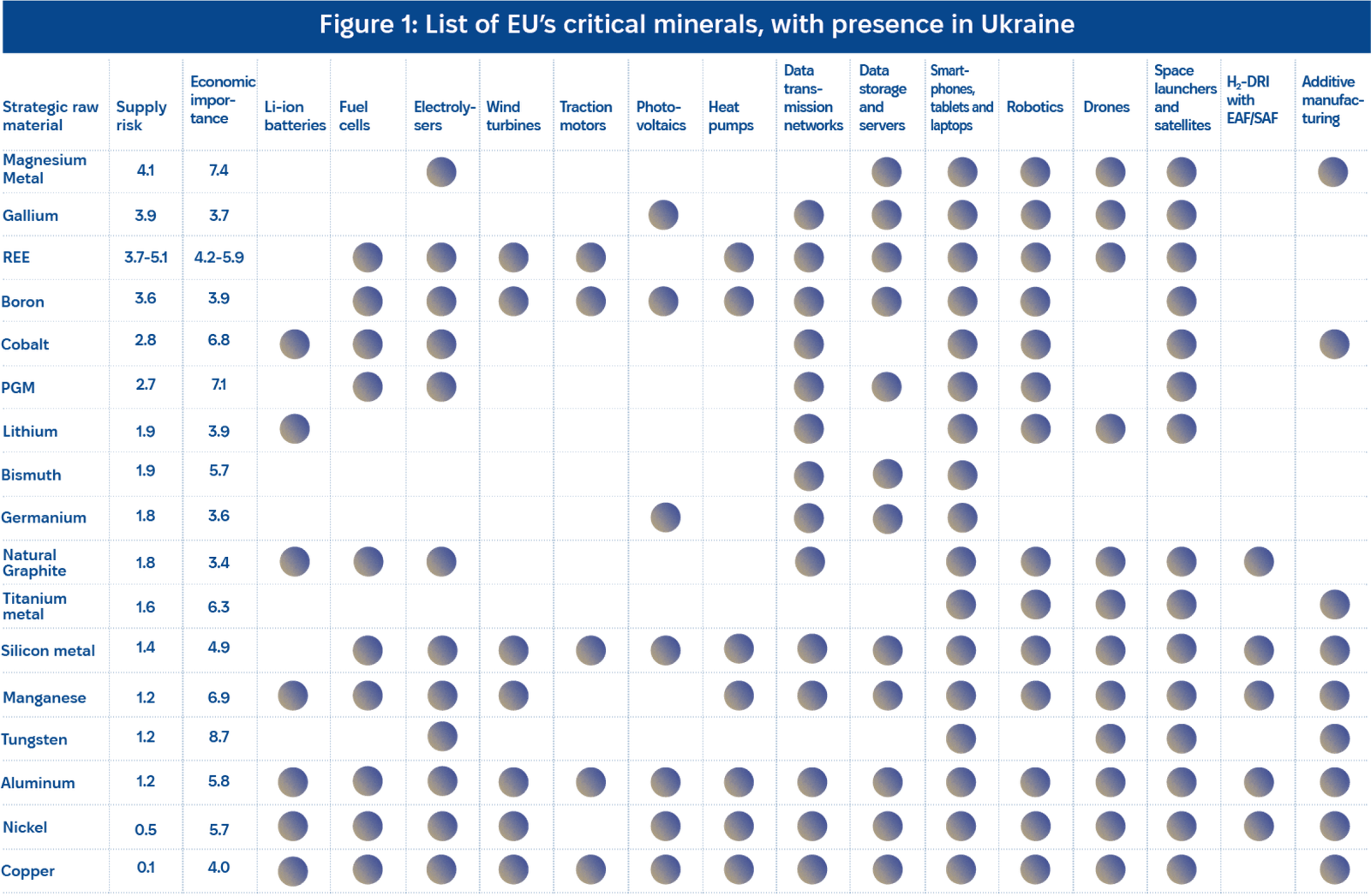
Task: Click the 'Smartphones, tablets and laptops' header
Action: pyautogui.click(x=961, y=98)
